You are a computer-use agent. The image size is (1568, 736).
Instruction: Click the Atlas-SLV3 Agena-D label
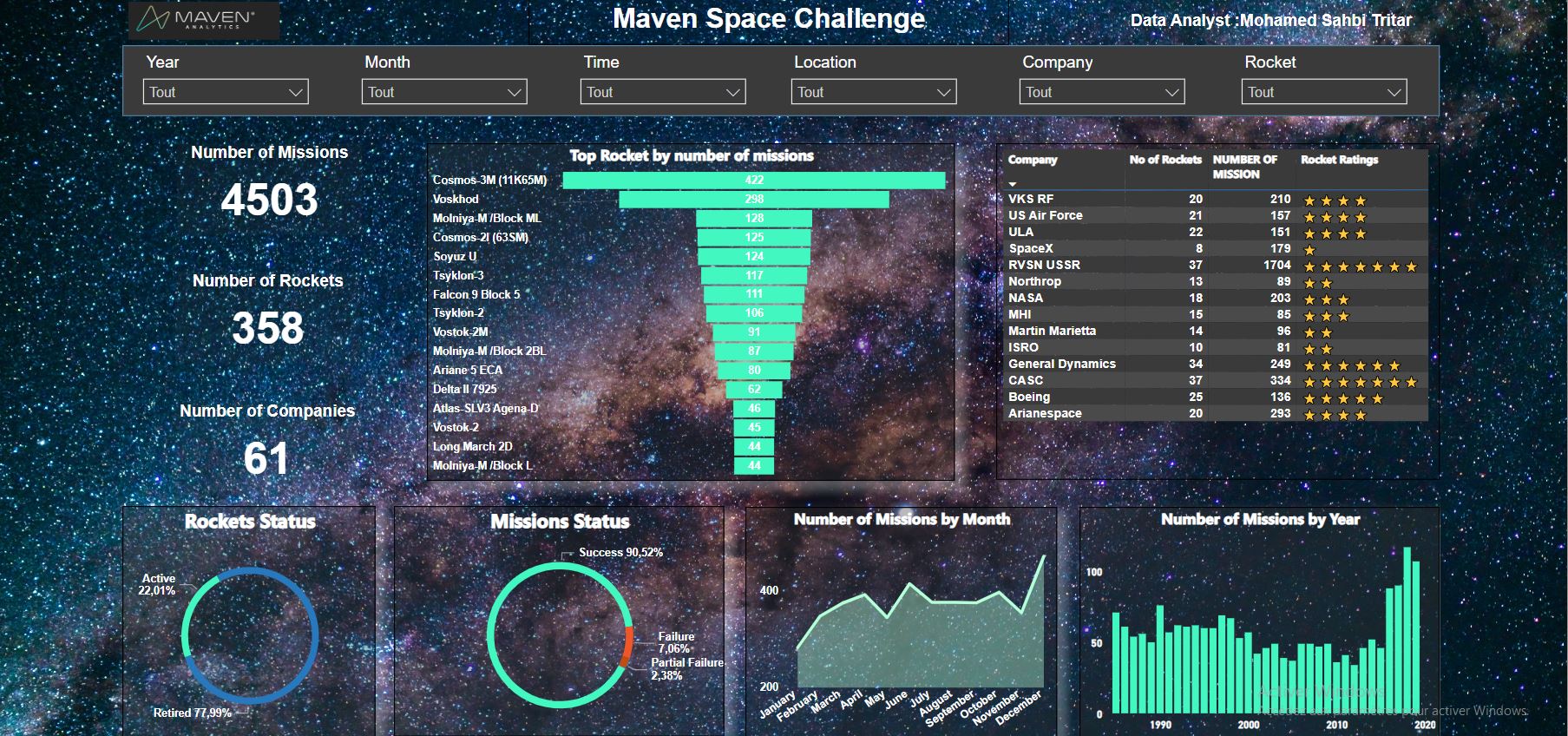click(486, 408)
